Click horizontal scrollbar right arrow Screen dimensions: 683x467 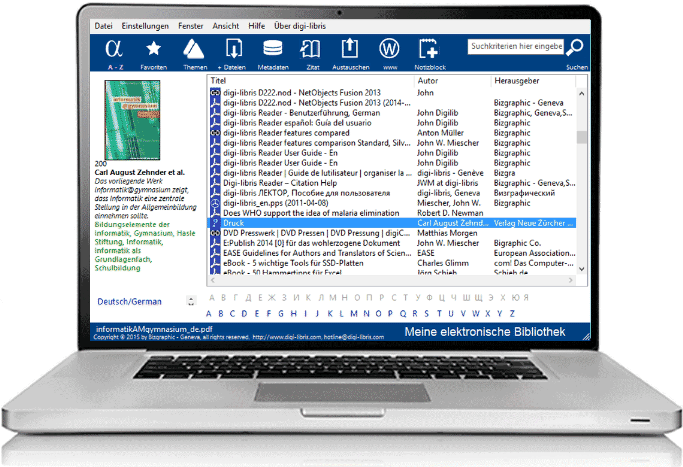(x=571, y=281)
